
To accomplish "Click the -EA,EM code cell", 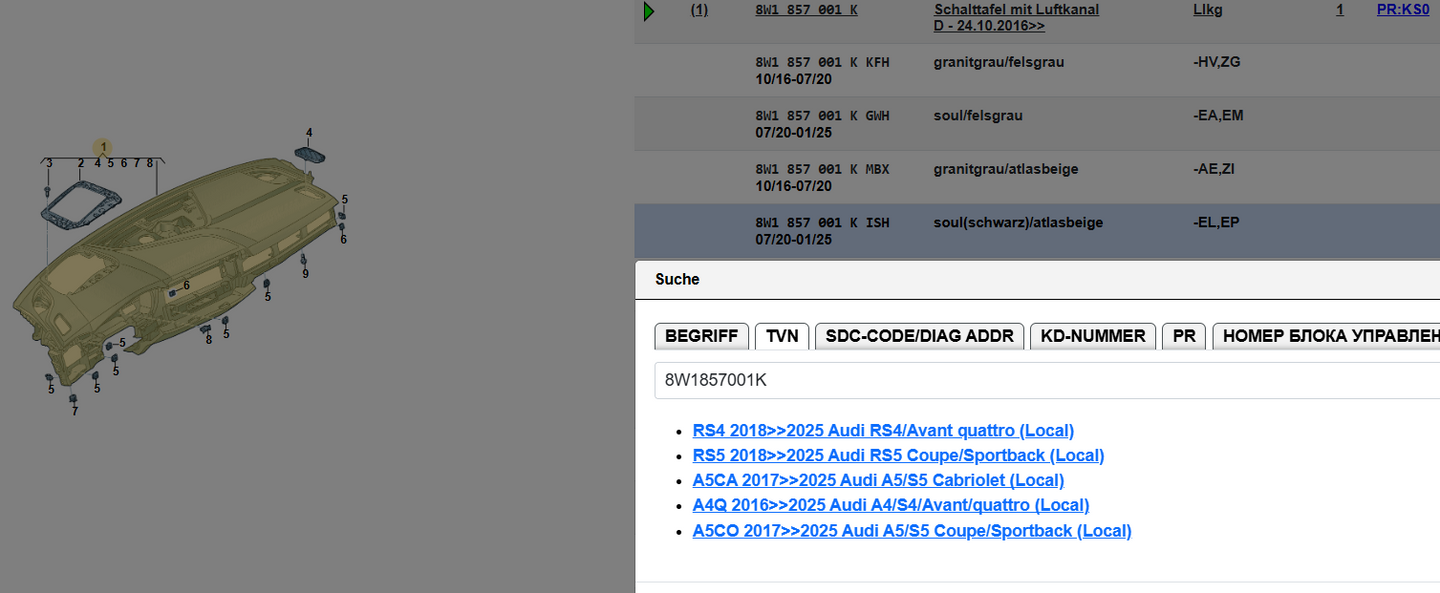I will [1218, 116].
